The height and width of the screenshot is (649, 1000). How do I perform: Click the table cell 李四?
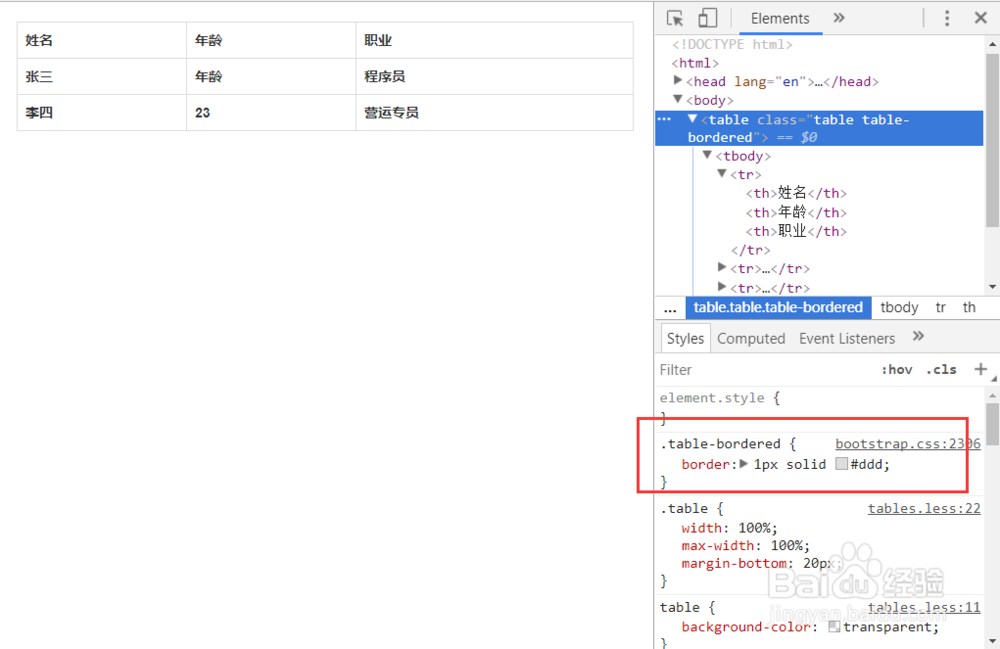pos(102,113)
